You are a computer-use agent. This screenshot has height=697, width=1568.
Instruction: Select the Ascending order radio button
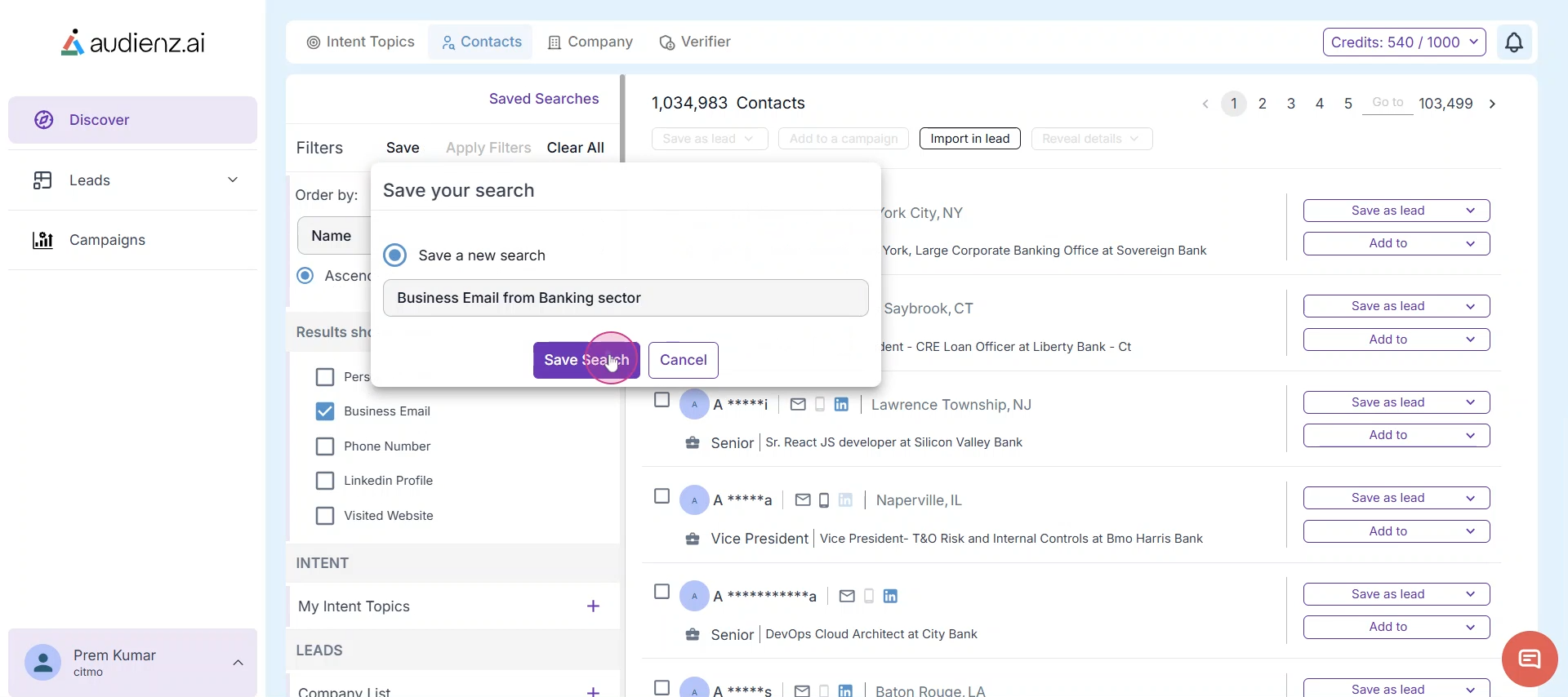click(305, 276)
